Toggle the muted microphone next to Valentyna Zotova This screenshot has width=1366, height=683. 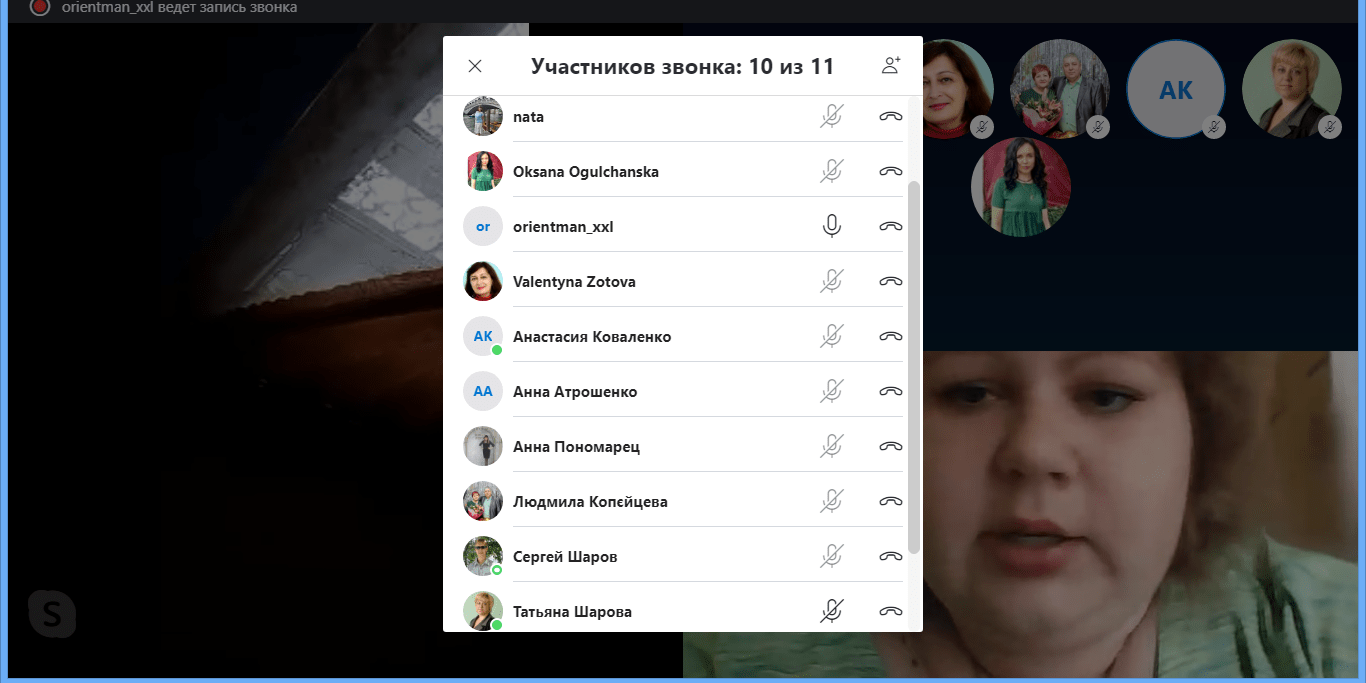point(832,281)
